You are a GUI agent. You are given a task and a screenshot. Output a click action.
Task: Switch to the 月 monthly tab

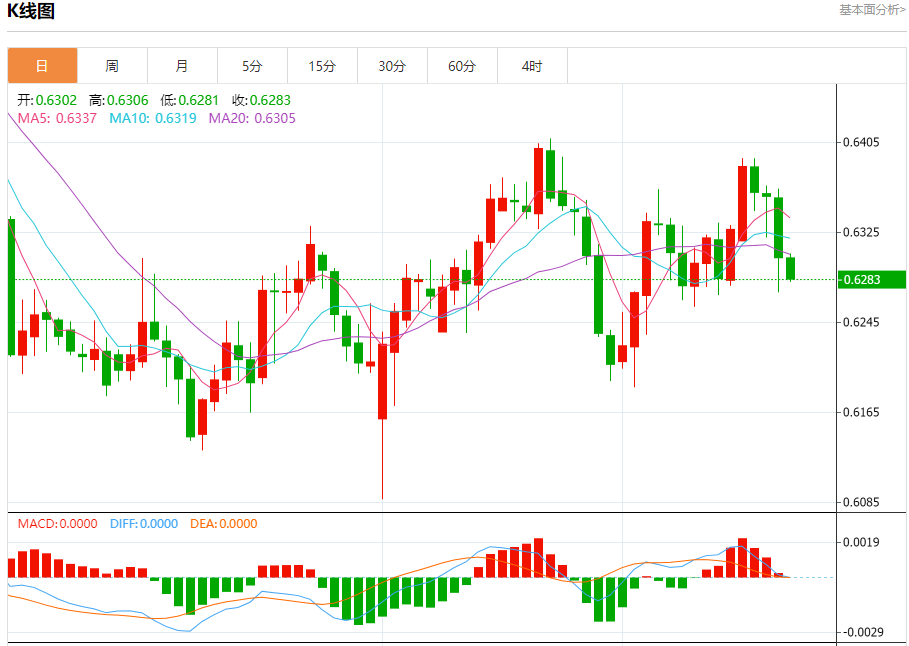182,66
